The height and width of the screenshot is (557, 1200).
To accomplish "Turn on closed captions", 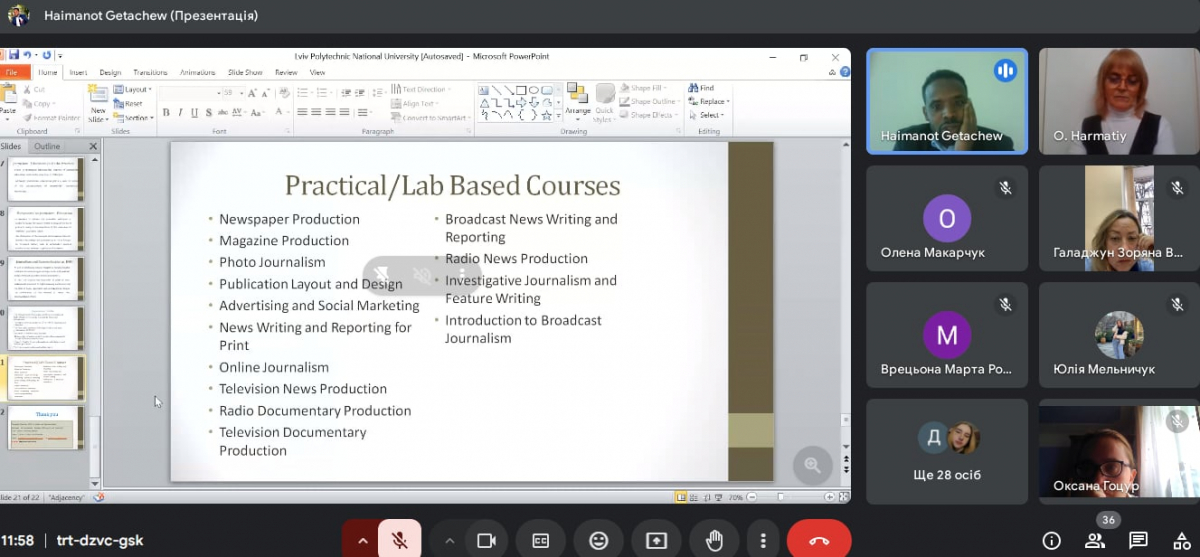I will 541,541.
